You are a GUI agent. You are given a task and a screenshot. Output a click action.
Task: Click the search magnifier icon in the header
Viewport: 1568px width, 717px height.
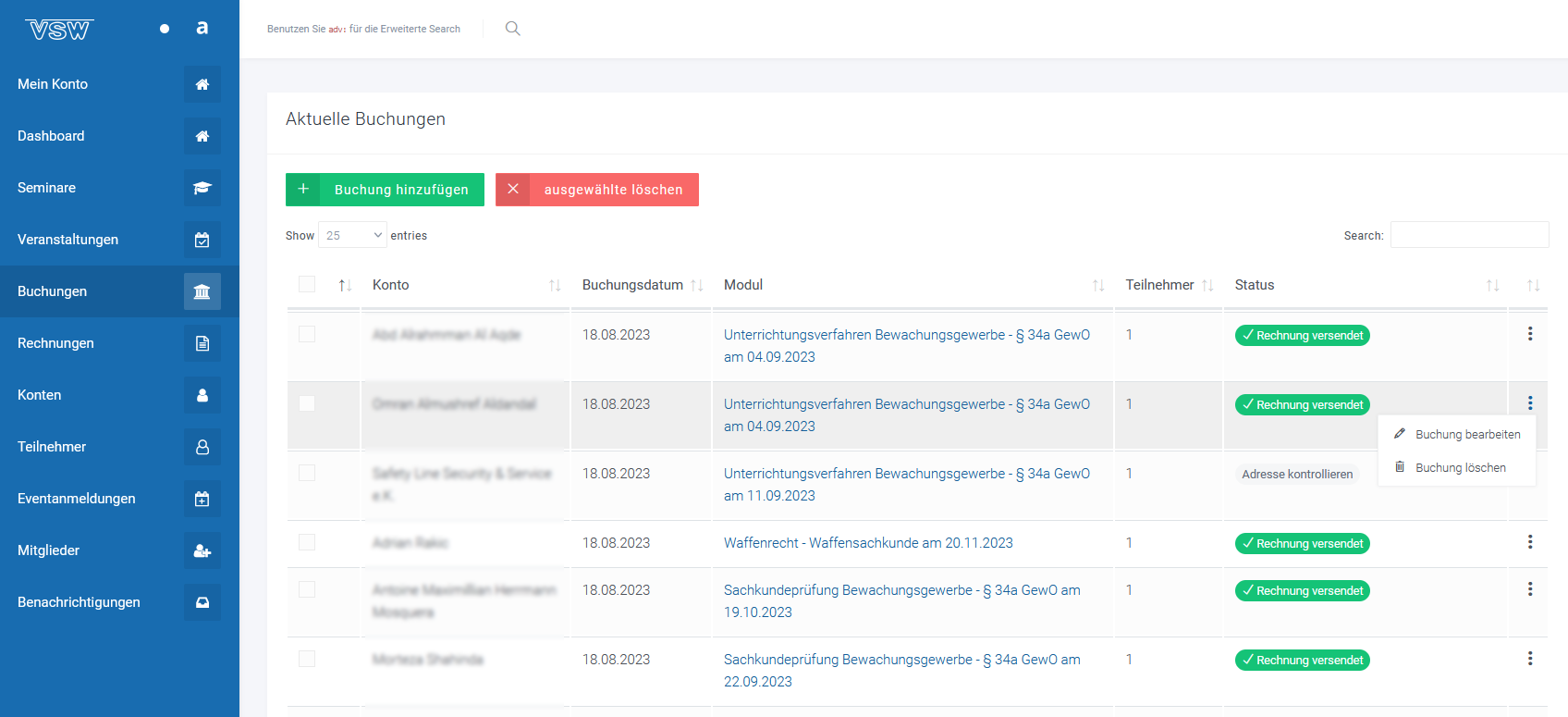click(x=512, y=29)
